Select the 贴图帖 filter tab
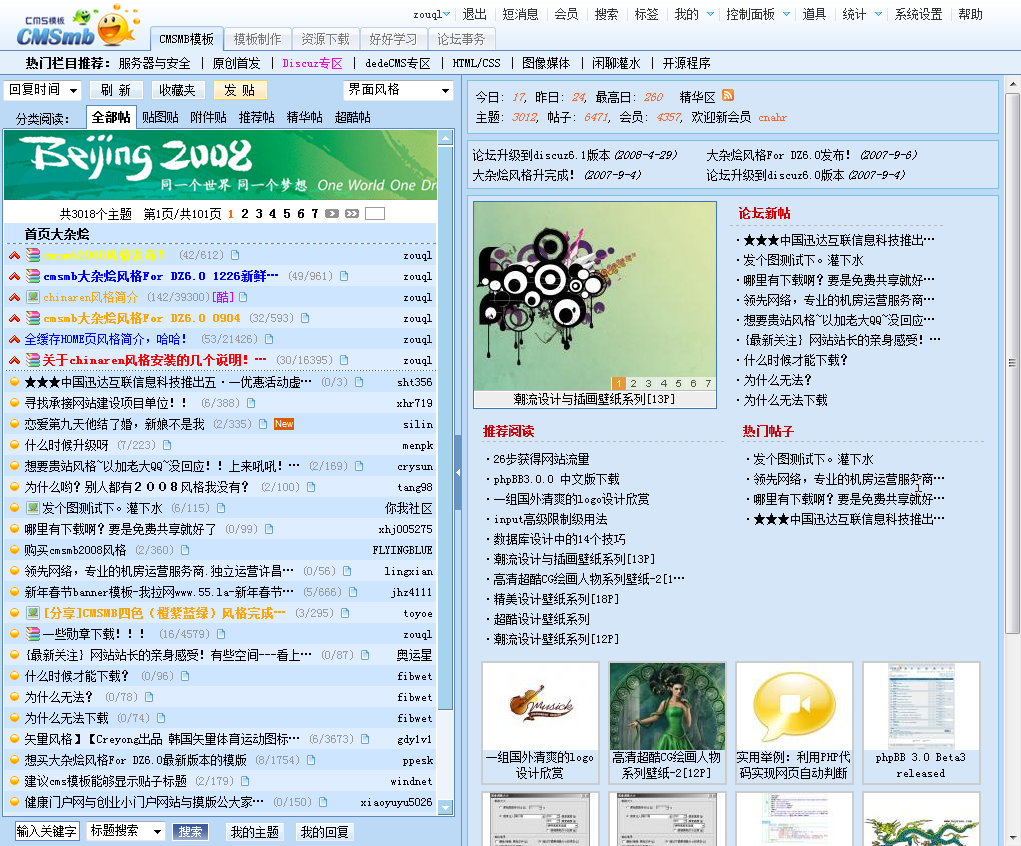This screenshot has width=1021, height=846. pos(160,117)
